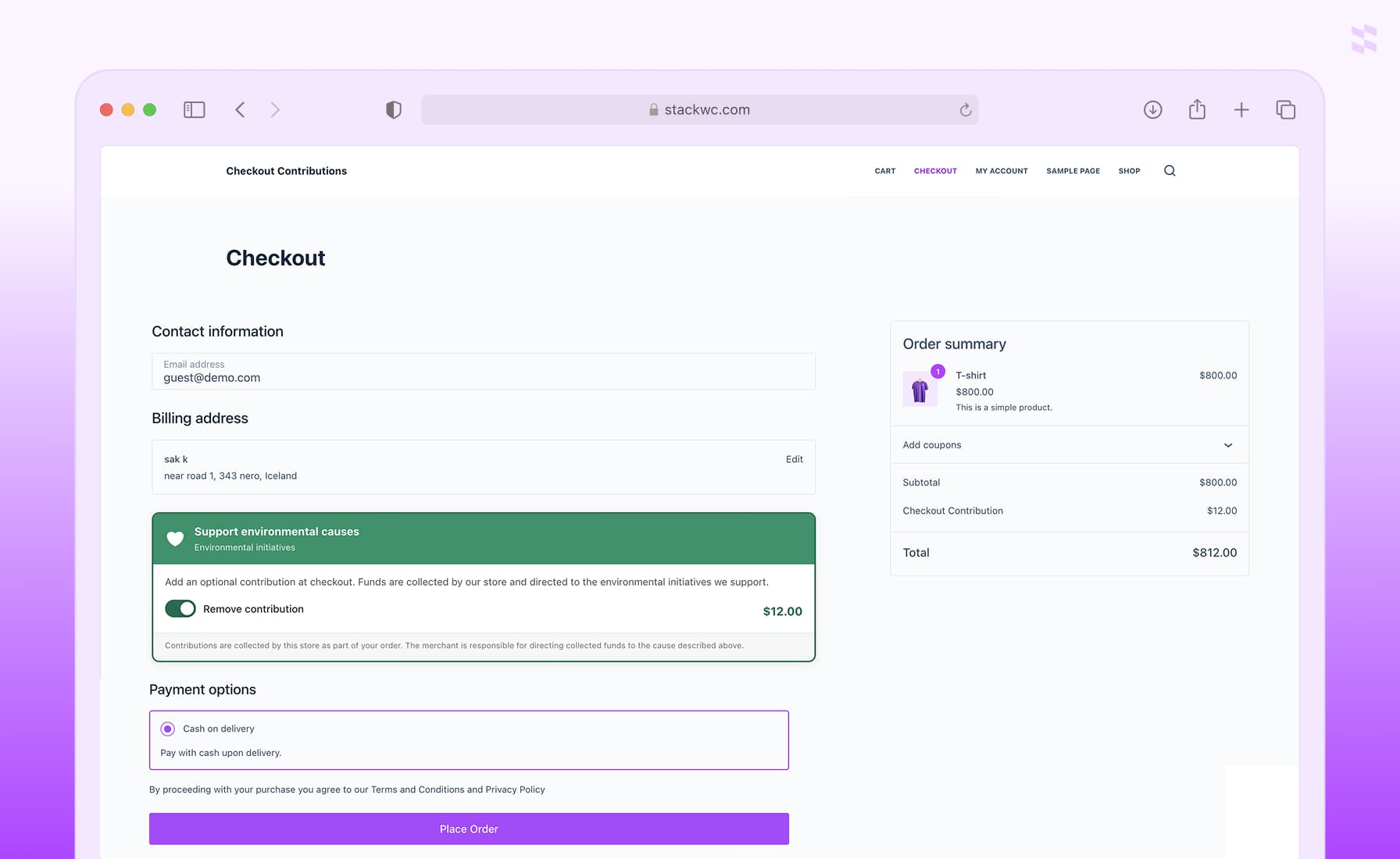Click the Environmental initiatives subtitle
The image size is (1400, 859).
coord(245,547)
